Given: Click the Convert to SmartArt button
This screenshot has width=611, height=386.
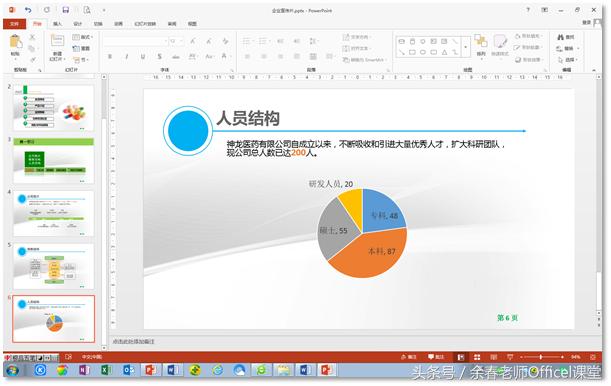Looking at the screenshot, I should (364, 60).
